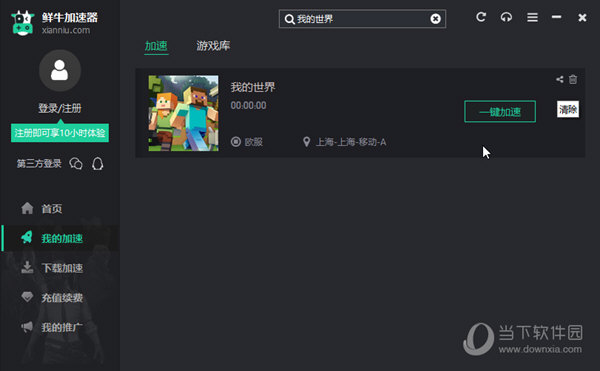This screenshot has height=371, width=600.
Task: Clear the search box with the X icon
Action: (x=435, y=19)
